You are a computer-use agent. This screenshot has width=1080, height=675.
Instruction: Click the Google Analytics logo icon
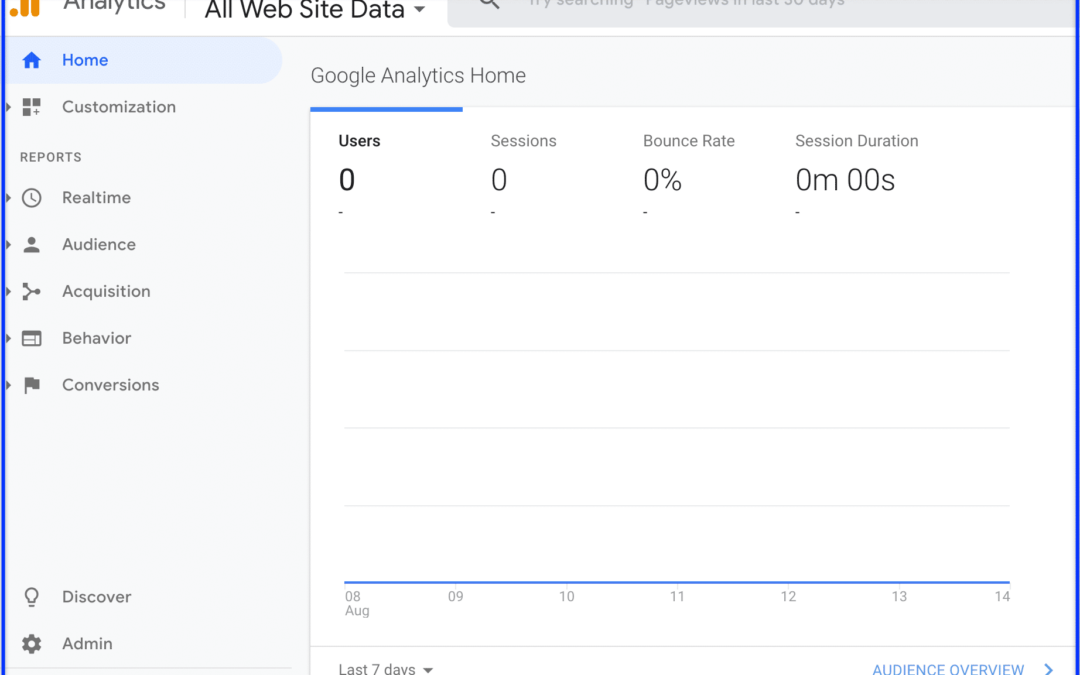click(x=25, y=8)
